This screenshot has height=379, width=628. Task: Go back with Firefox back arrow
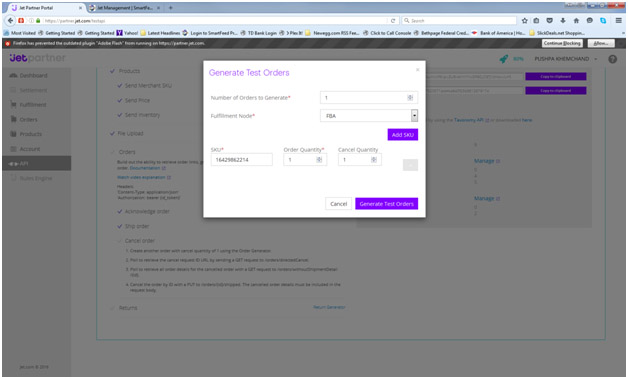pos(10,20)
